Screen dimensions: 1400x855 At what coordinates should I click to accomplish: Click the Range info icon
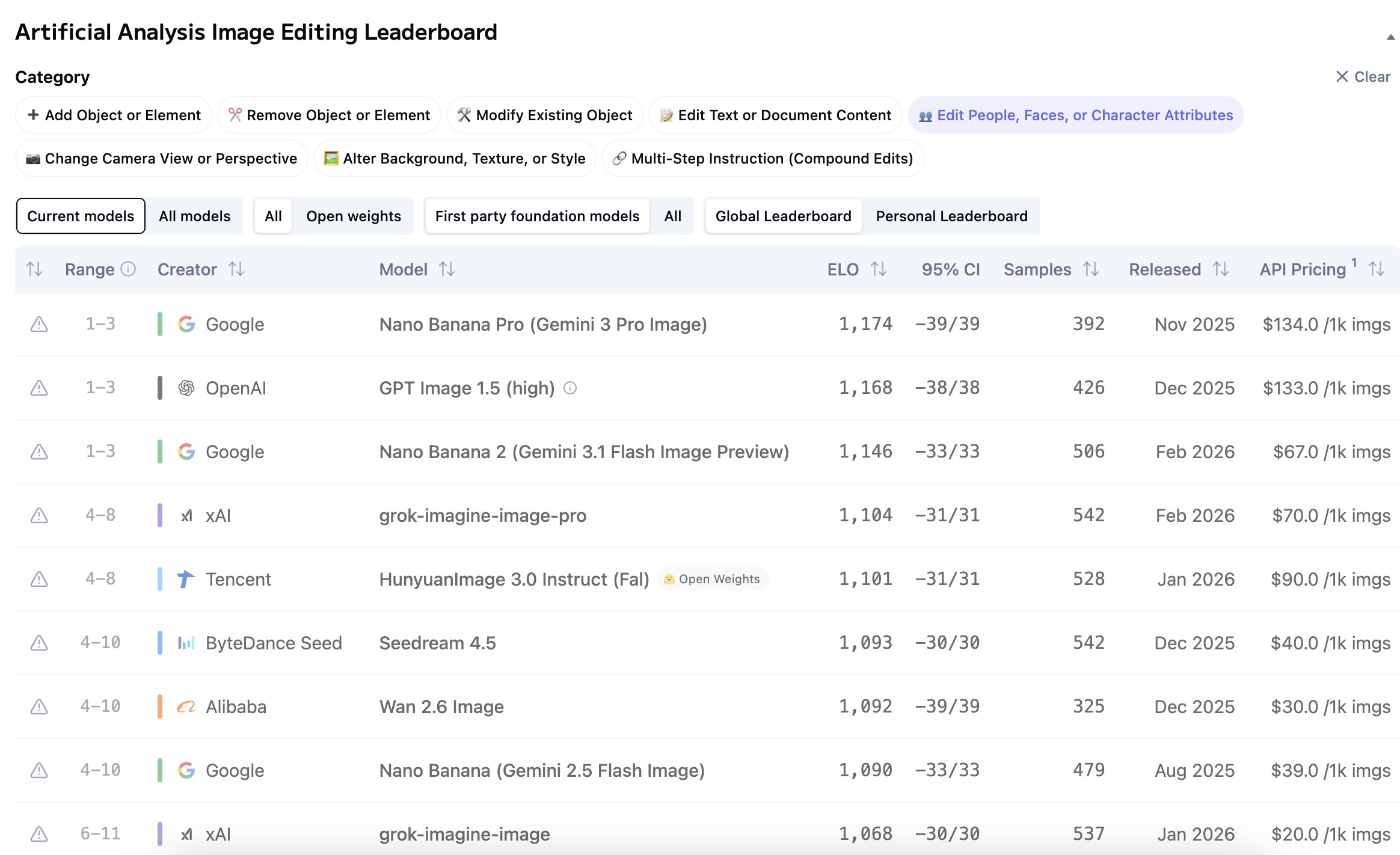(x=128, y=269)
